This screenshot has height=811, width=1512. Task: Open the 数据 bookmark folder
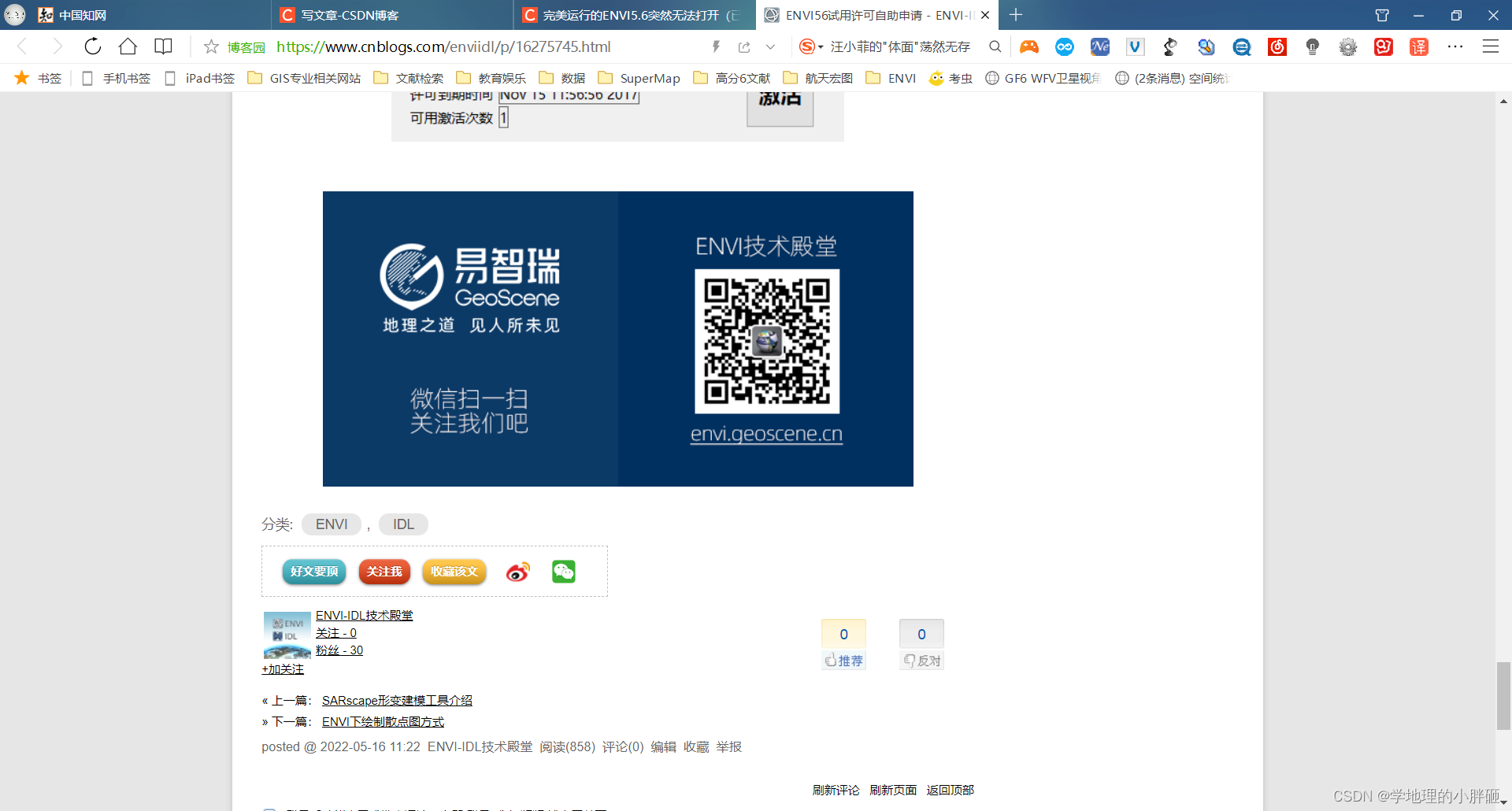562,78
